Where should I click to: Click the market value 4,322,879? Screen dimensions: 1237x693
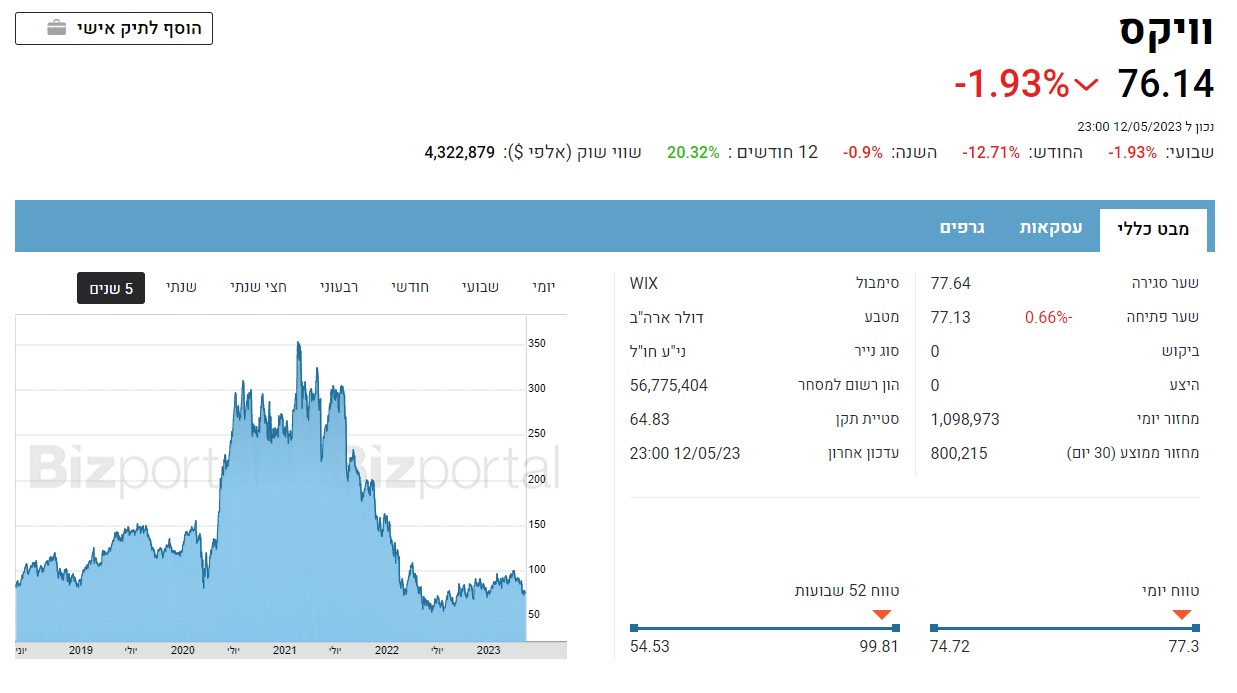460,152
